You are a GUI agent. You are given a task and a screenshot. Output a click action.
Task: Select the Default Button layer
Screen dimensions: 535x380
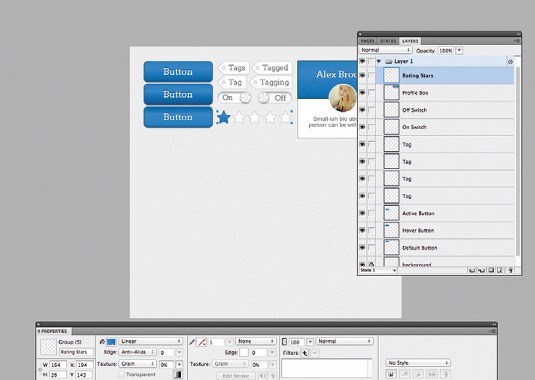coord(445,248)
